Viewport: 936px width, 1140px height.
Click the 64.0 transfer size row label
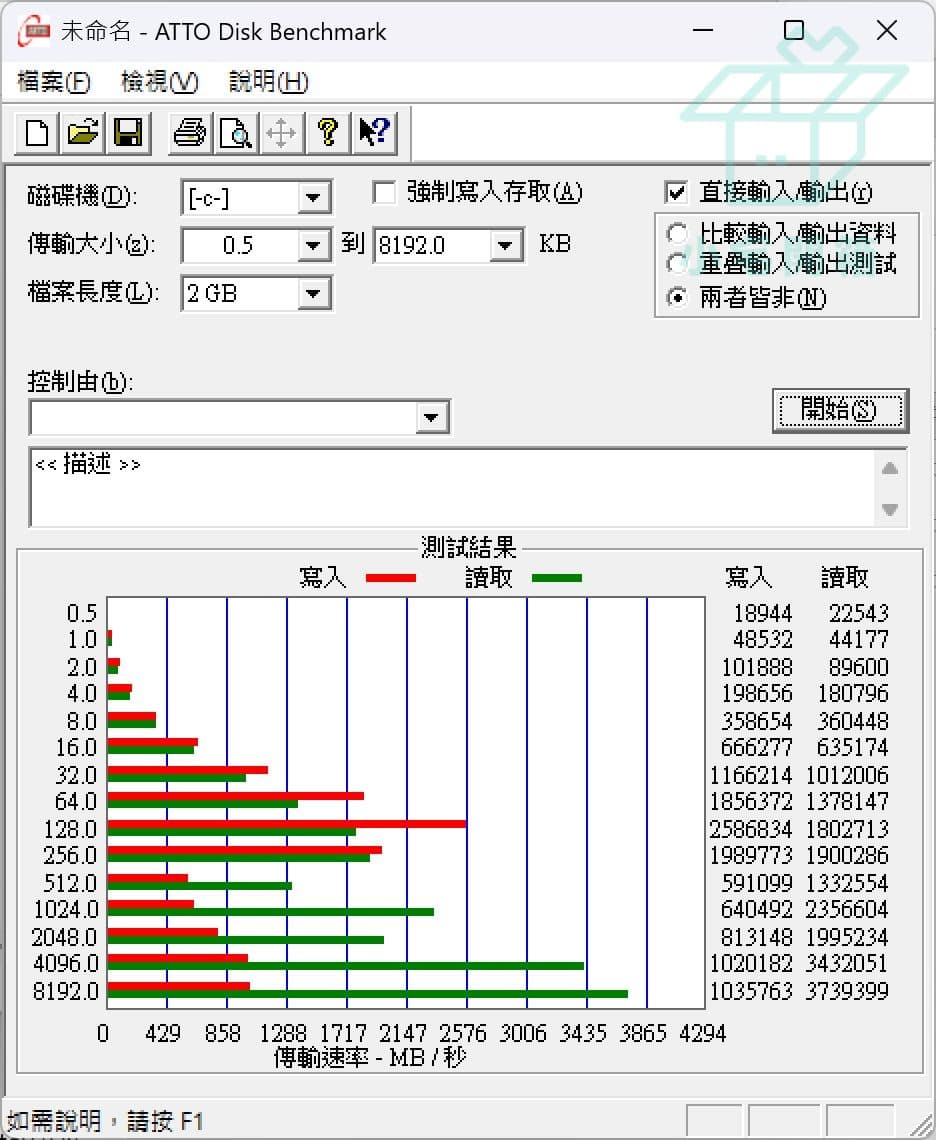(x=76, y=801)
